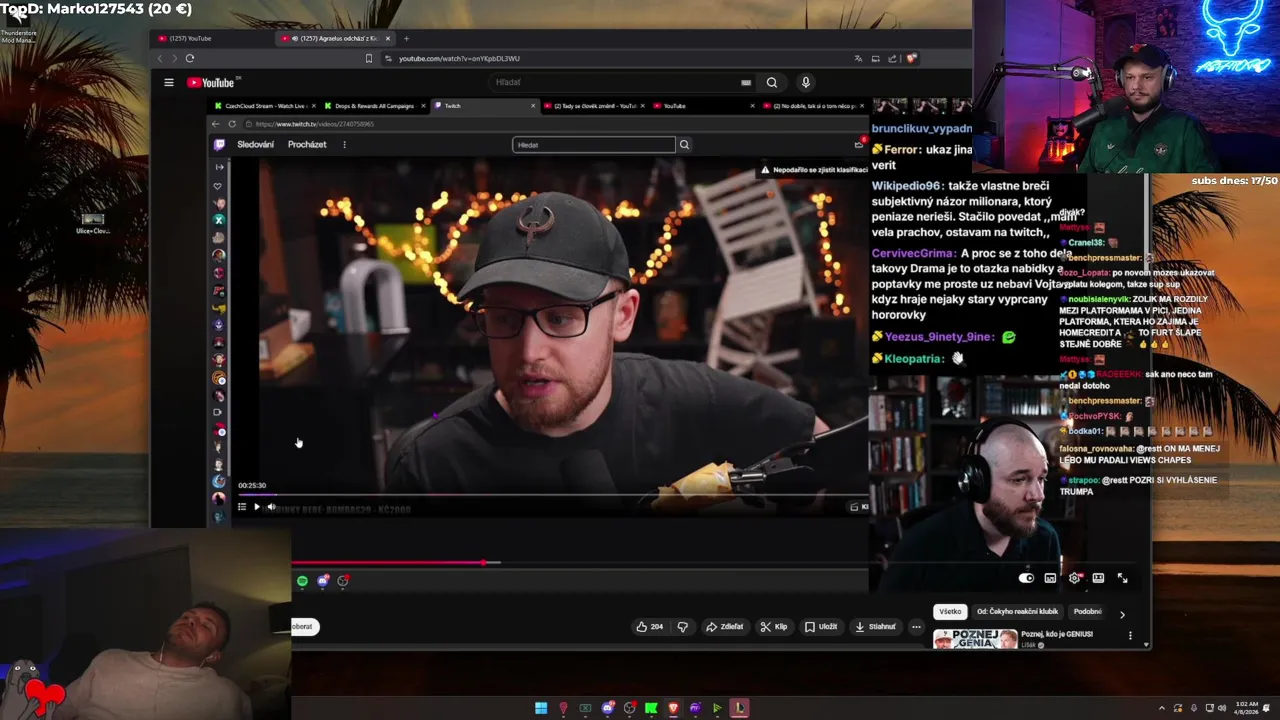
Task: Click the Twitch logo icon
Action: (219, 144)
